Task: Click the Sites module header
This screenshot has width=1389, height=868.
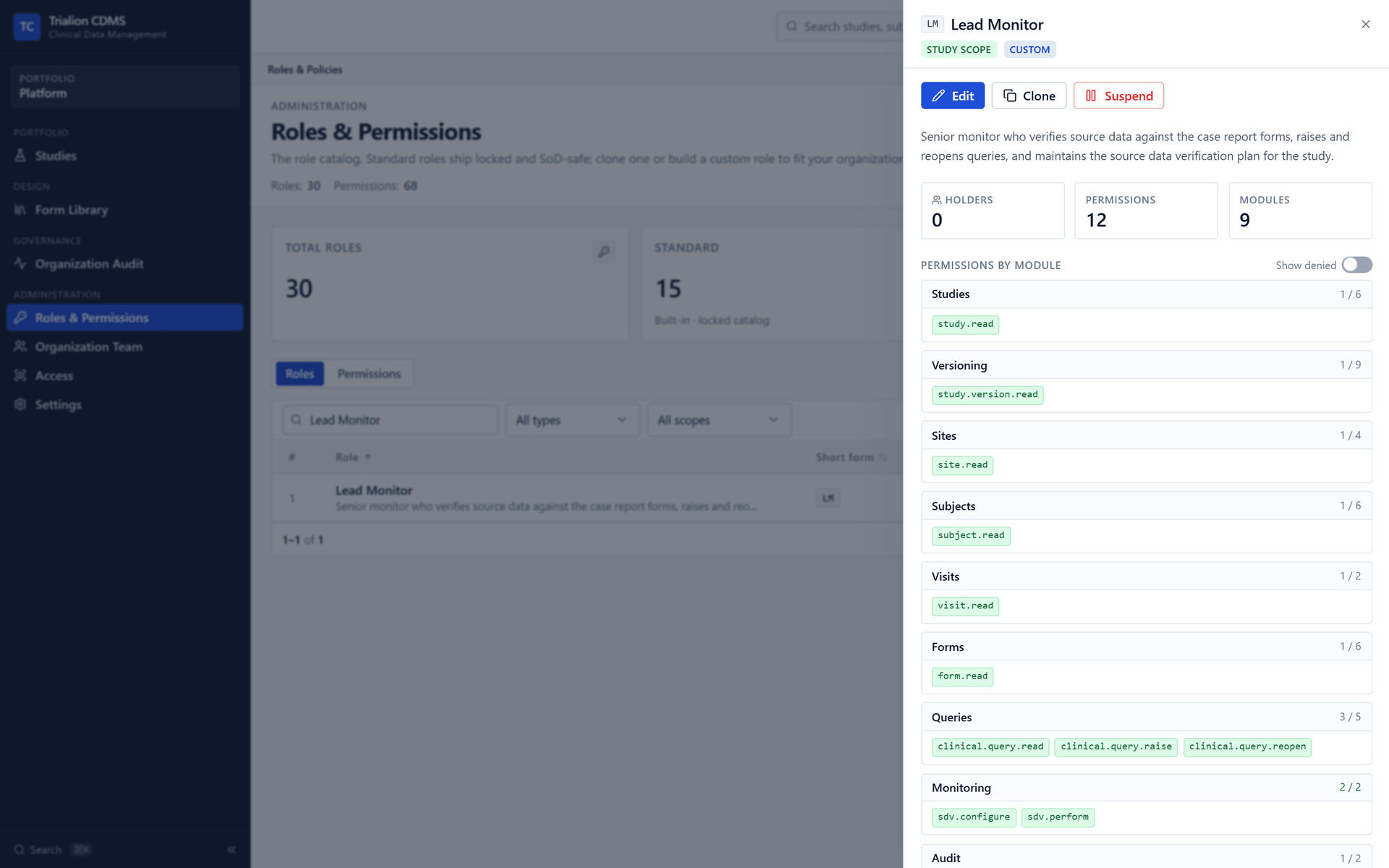Action: coord(1146,435)
